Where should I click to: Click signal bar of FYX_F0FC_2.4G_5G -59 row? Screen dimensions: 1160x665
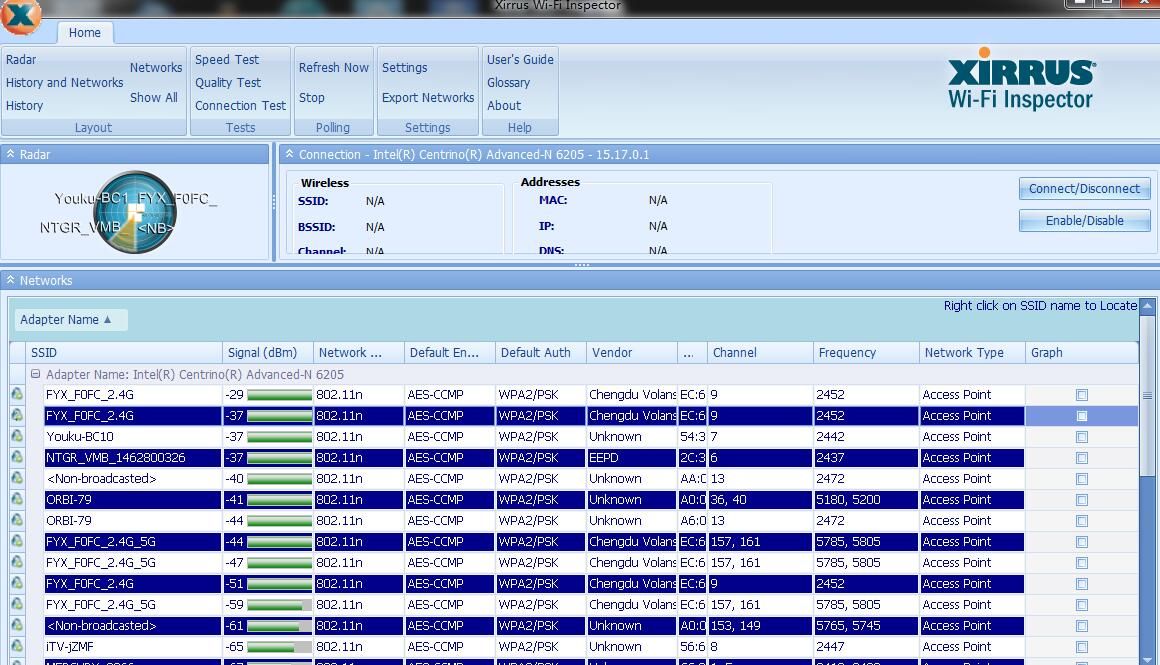(x=279, y=604)
